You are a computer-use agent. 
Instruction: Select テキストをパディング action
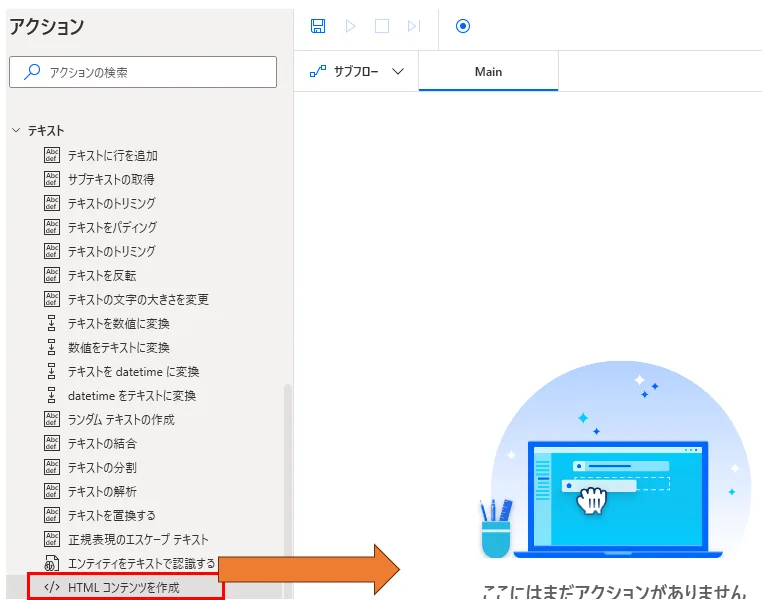click(111, 227)
